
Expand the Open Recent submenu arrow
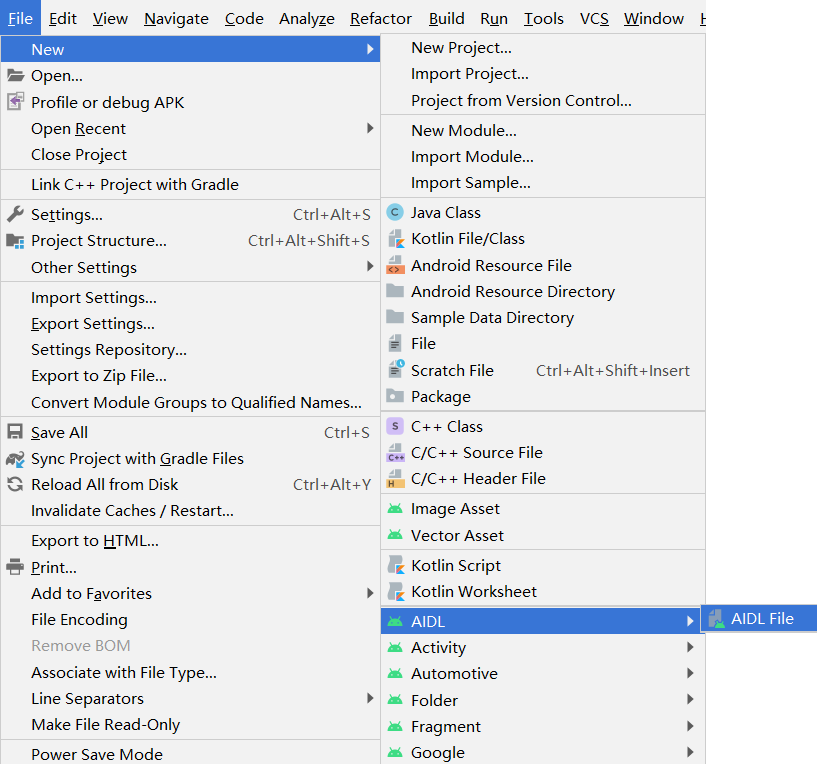(x=370, y=128)
